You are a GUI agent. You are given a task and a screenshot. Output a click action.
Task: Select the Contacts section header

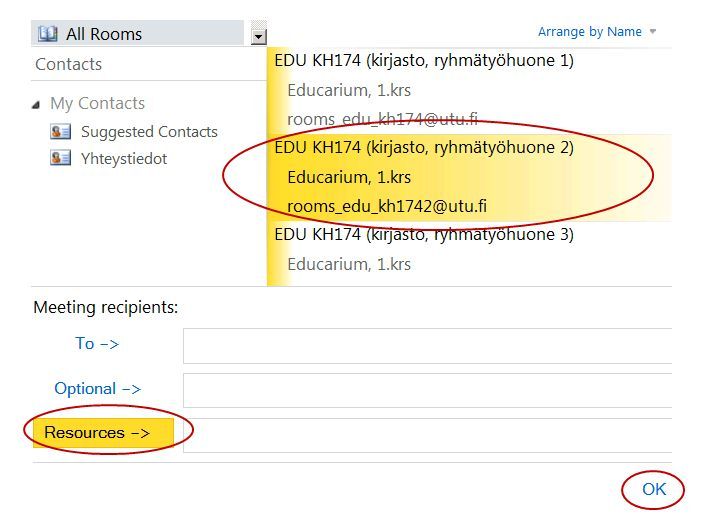tap(68, 64)
